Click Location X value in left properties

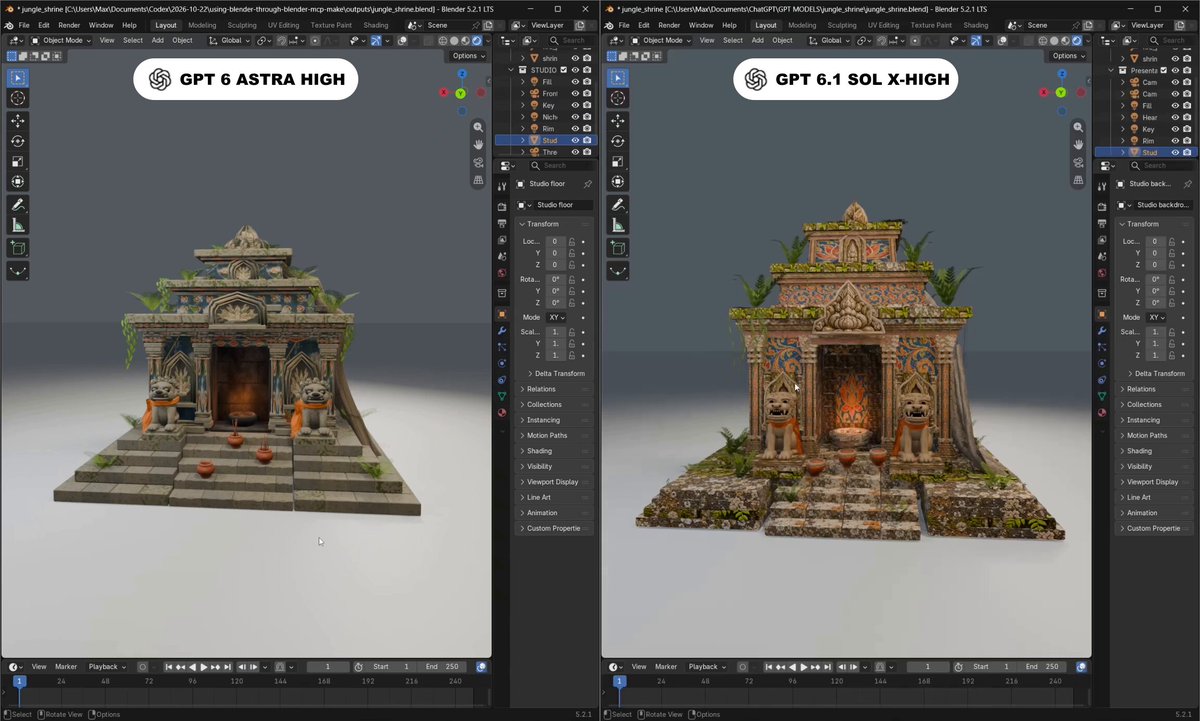[x=554, y=241]
